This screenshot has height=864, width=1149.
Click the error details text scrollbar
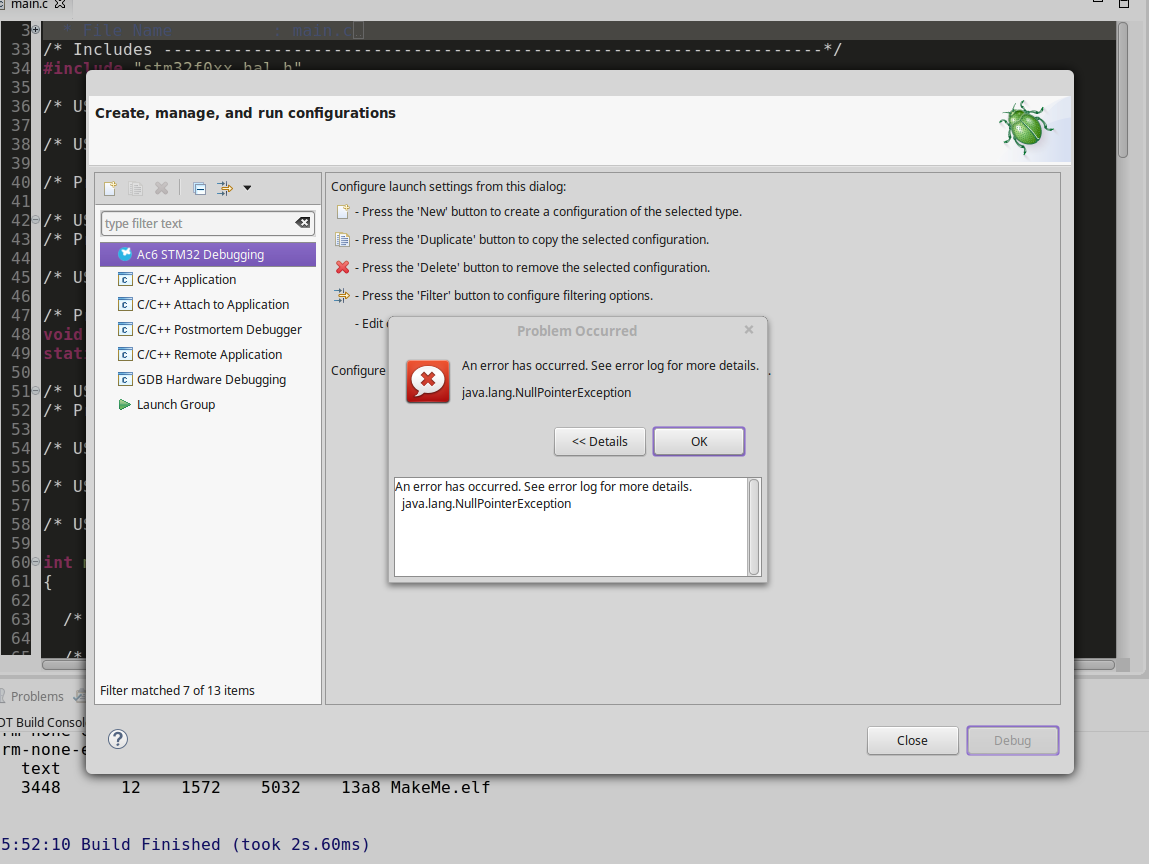754,526
